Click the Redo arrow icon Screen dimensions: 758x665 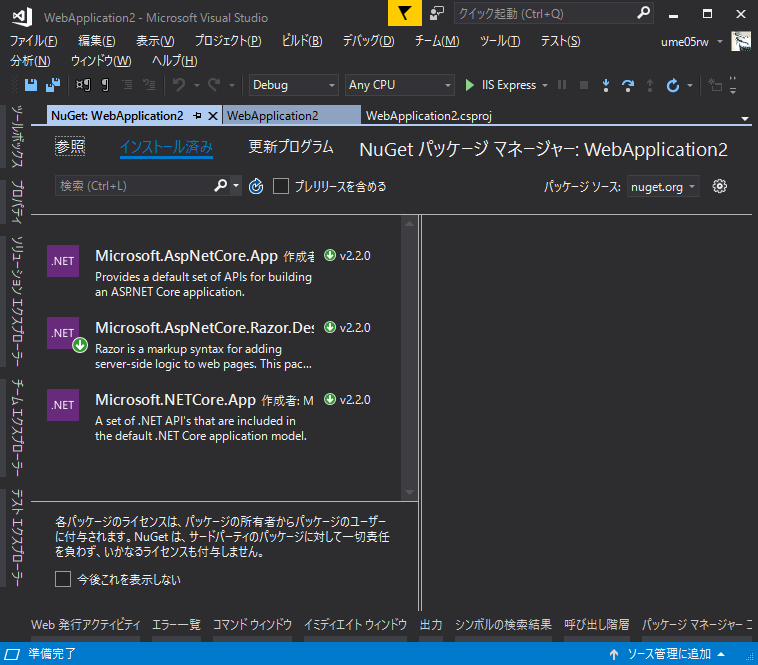tap(214, 86)
